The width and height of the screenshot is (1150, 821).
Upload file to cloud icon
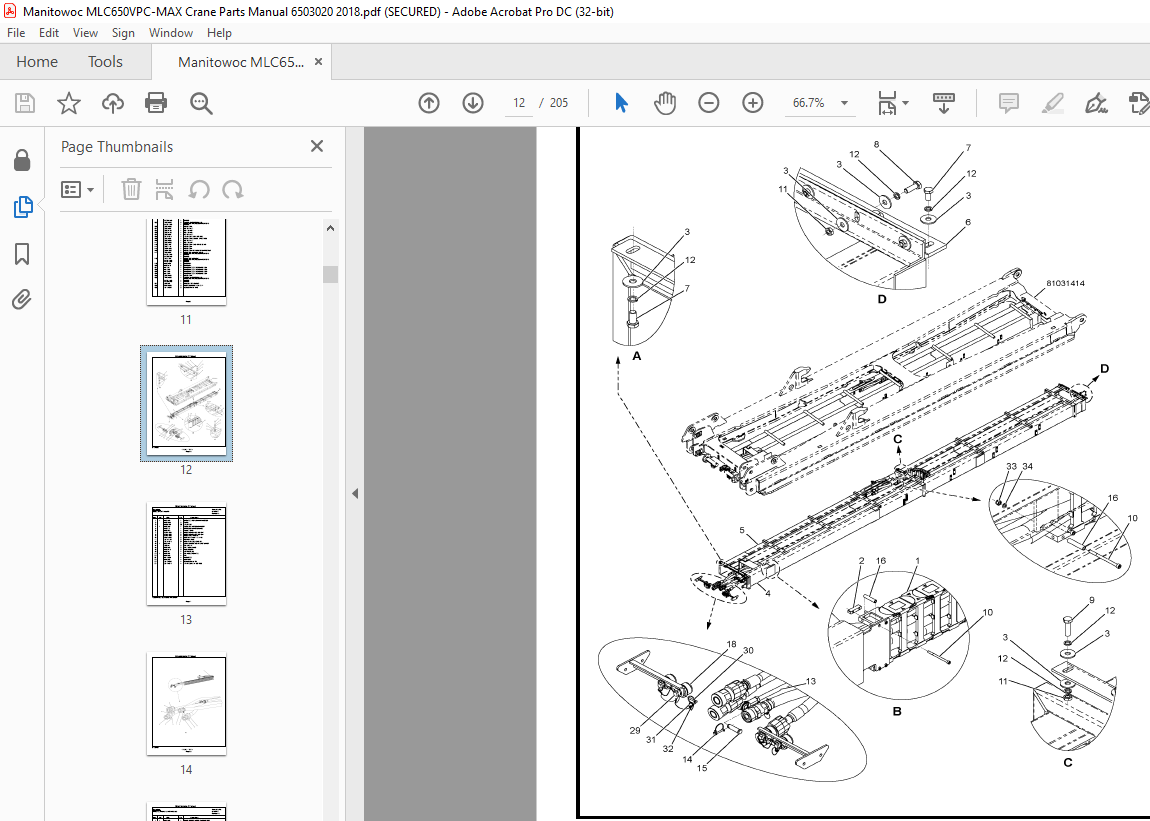[x=112, y=103]
